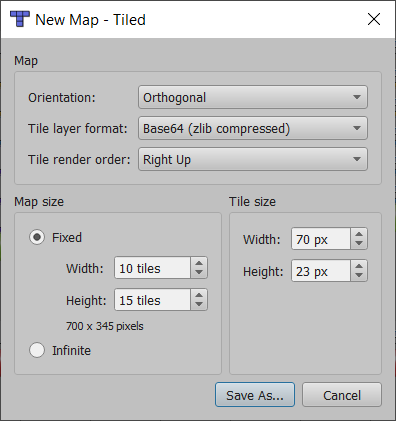Expand the Tile render order dropdown
This screenshot has height=421, width=396.
pos(253,159)
